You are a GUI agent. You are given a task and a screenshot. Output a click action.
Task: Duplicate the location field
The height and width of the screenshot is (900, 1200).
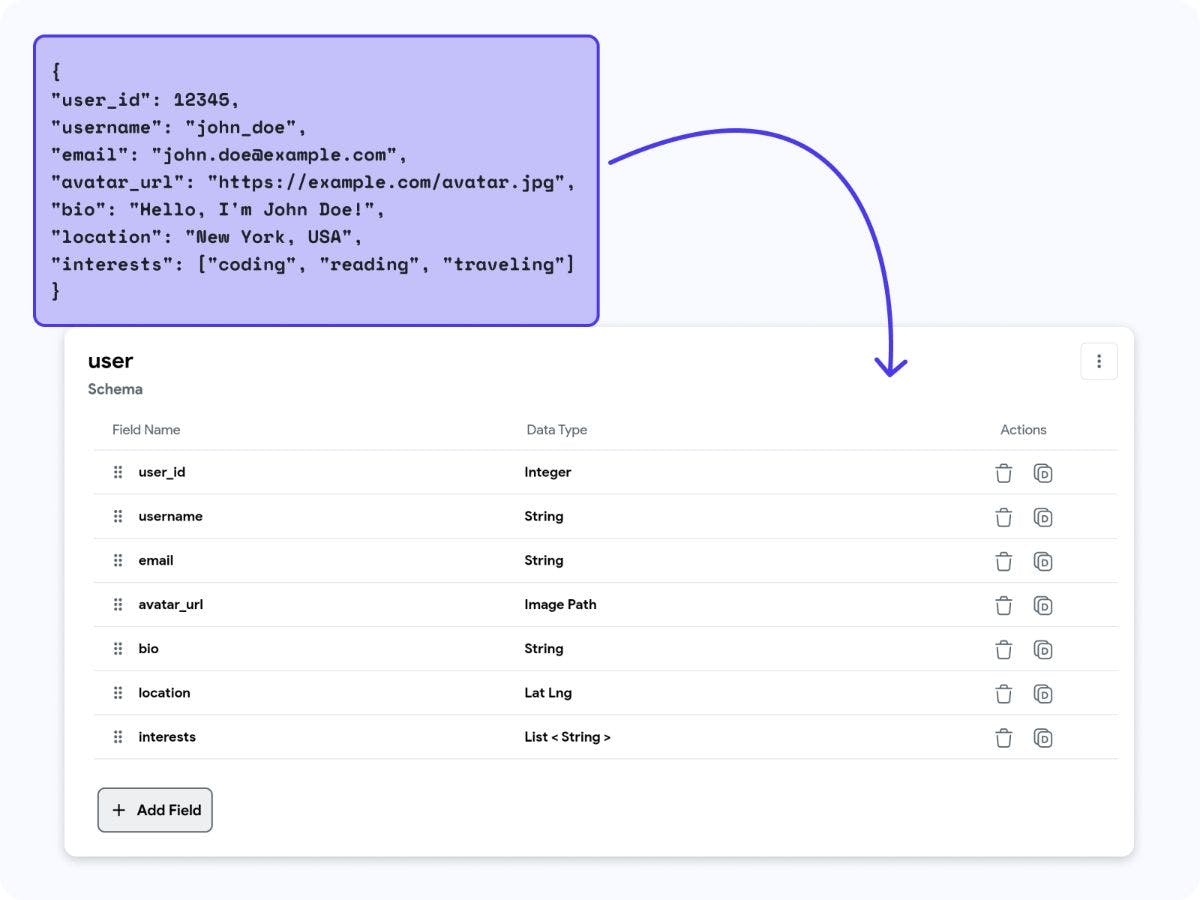click(x=1043, y=693)
